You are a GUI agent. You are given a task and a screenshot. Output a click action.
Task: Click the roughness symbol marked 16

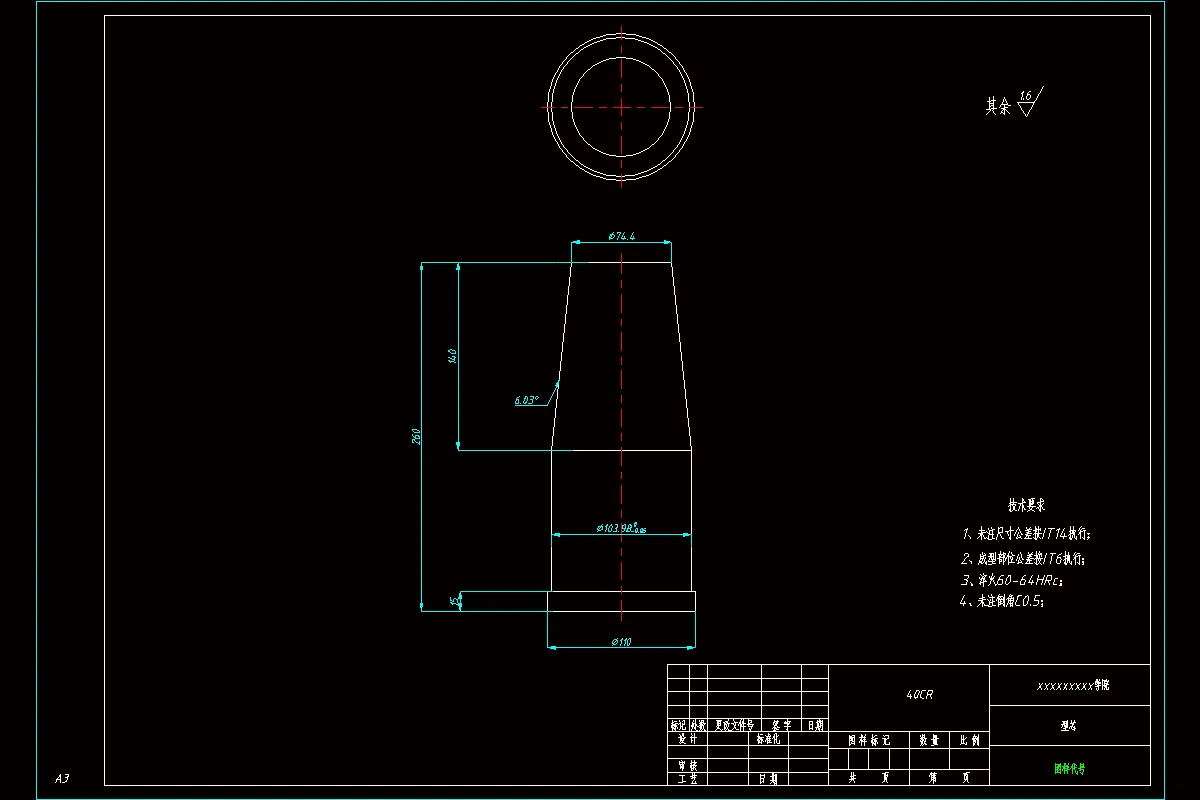tap(1028, 101)
